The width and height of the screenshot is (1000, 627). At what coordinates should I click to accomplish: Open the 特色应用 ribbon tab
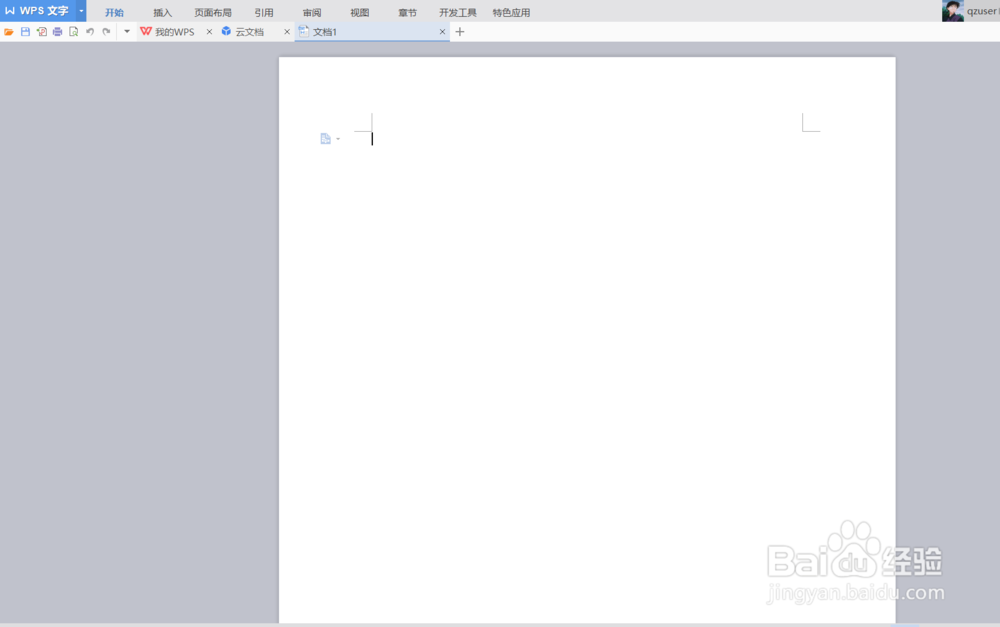click(511, 13)
